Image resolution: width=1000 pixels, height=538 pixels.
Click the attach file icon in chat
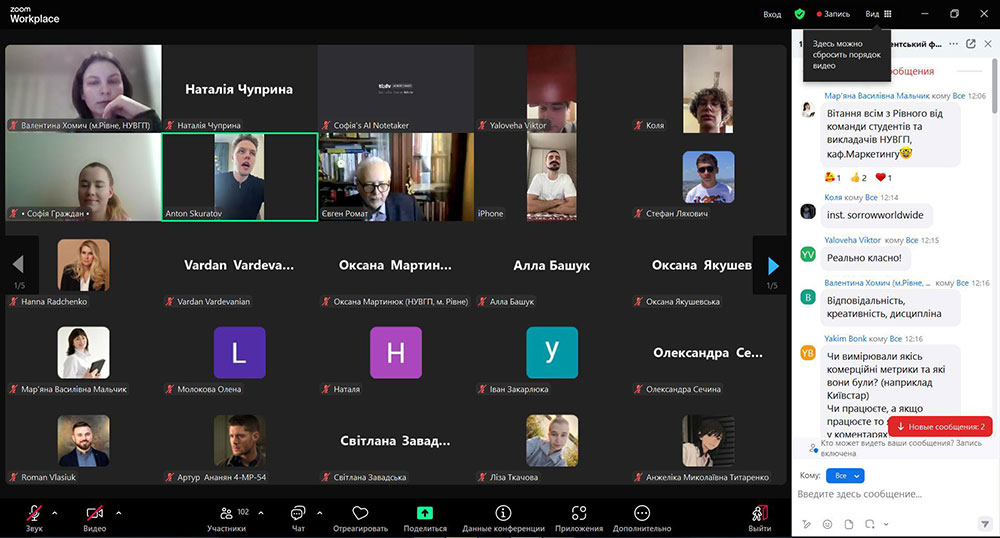pyautogui.click(x=848, y=524)
